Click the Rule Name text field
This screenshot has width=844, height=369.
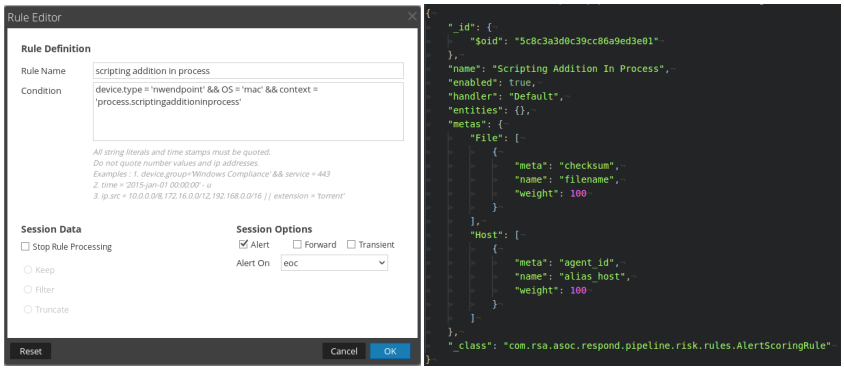pos(248,70)
